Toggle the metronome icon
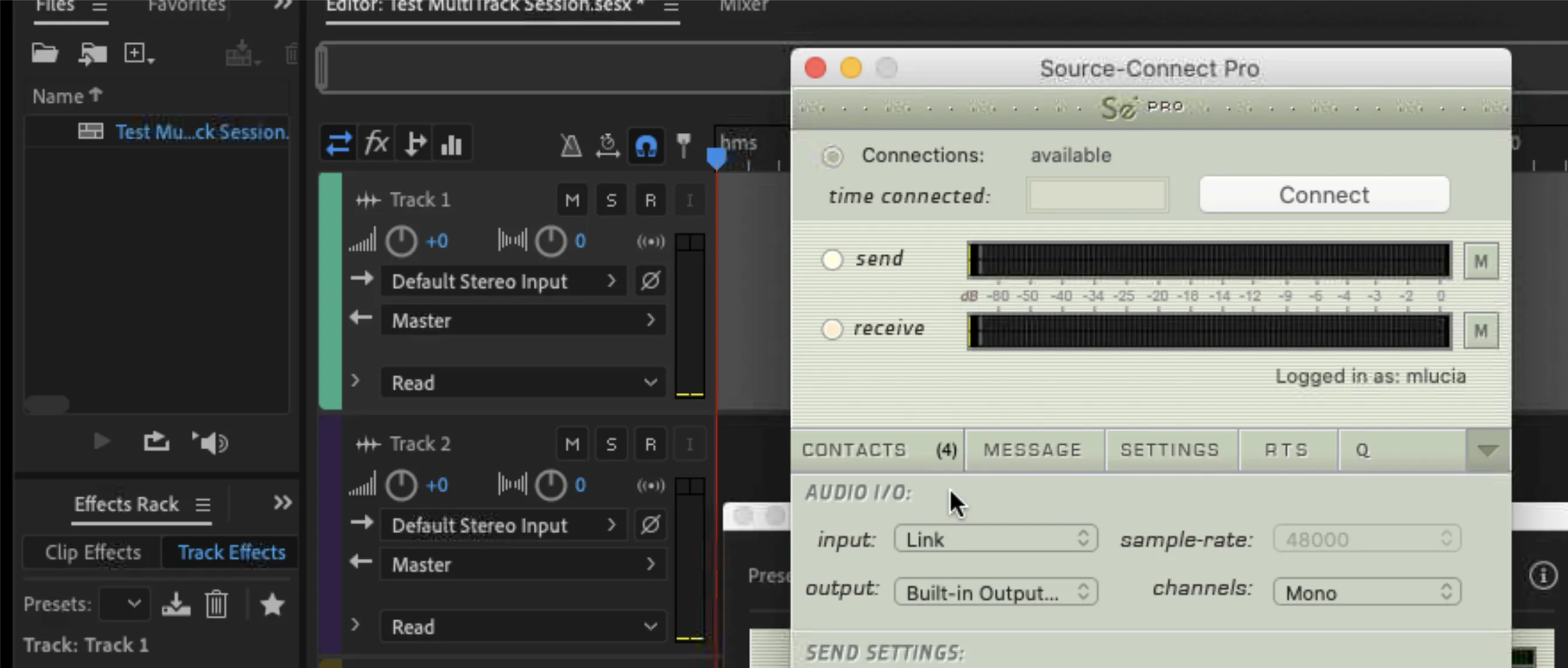Image resolution: width=1568 pixels, height=668 pixels. click(x=571, y=145)
